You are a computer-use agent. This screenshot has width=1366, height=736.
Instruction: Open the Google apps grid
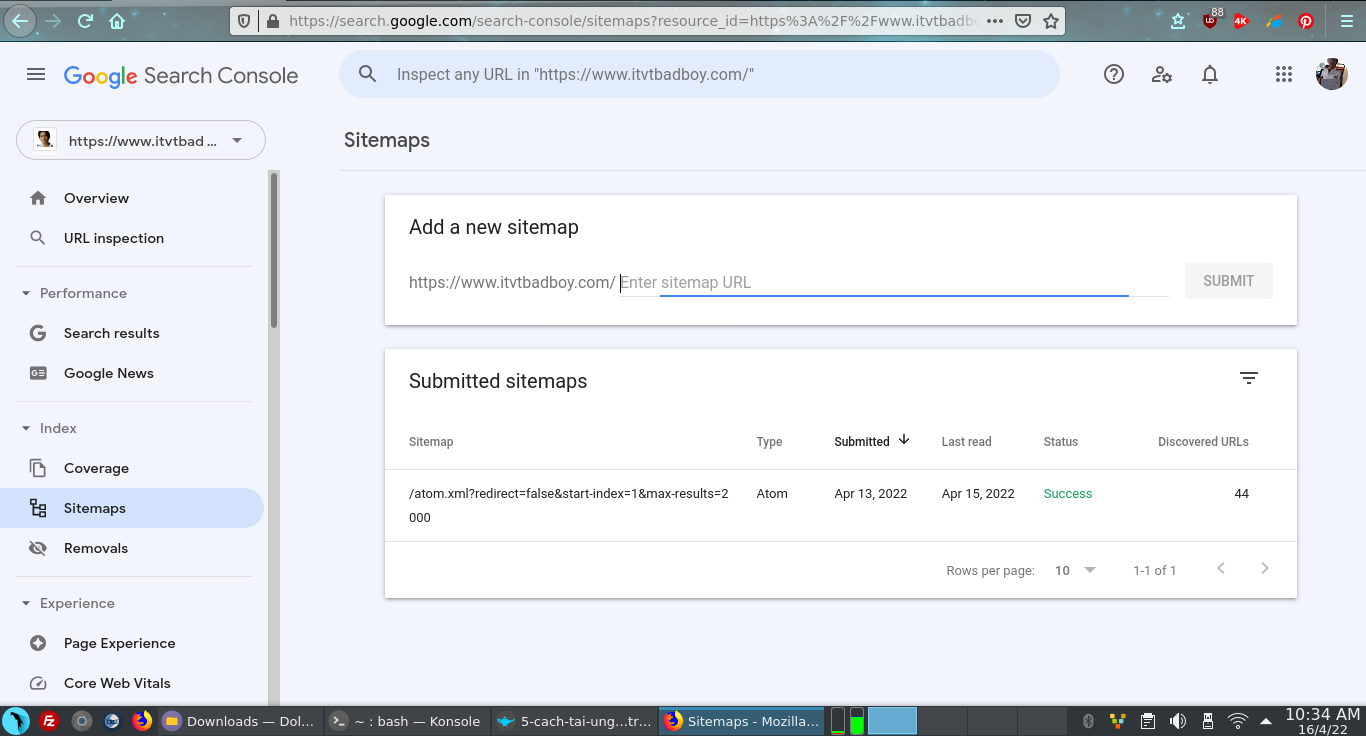click(1284, 74)
